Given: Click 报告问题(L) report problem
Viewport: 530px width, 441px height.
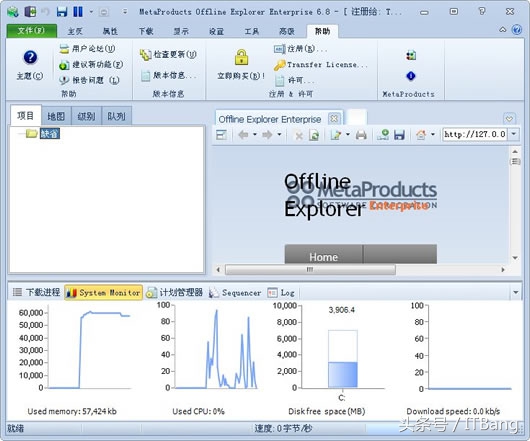Looking at the screenshot, I should coord(89,80).
